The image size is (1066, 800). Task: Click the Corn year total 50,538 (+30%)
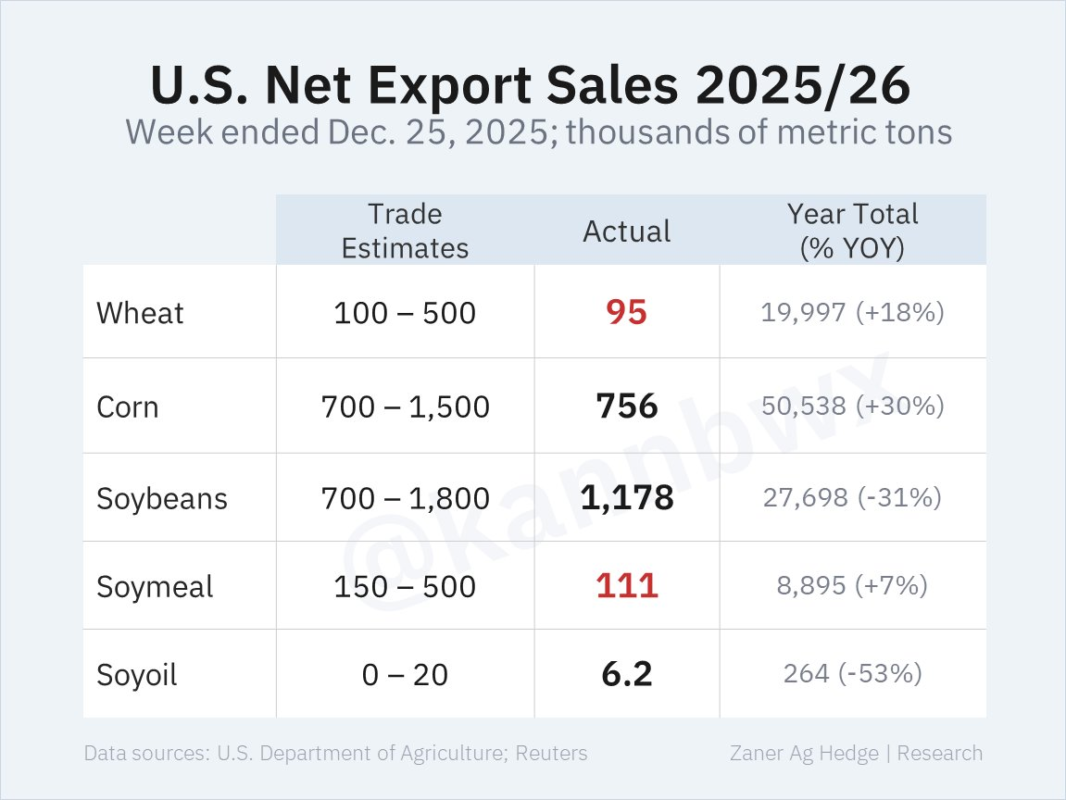point(852,407)
